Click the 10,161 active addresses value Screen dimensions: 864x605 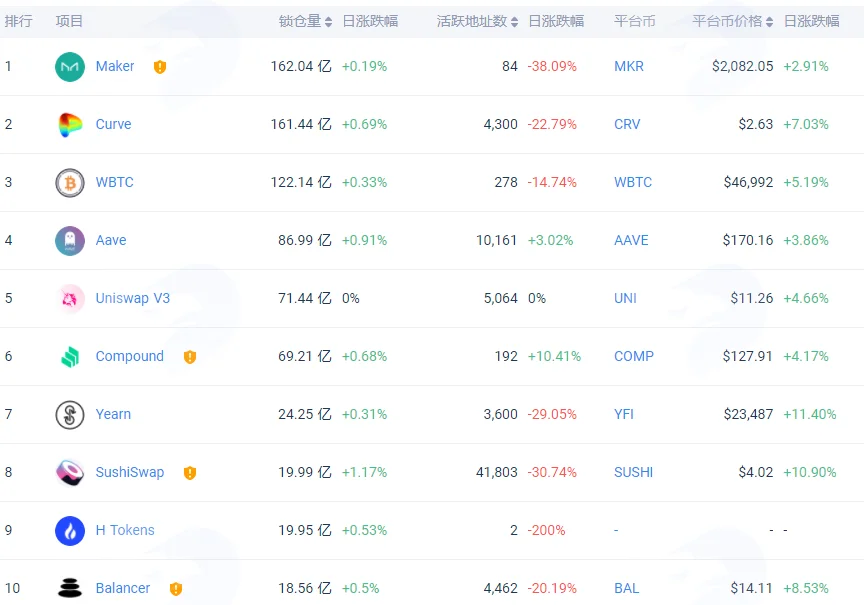(496, 240)
